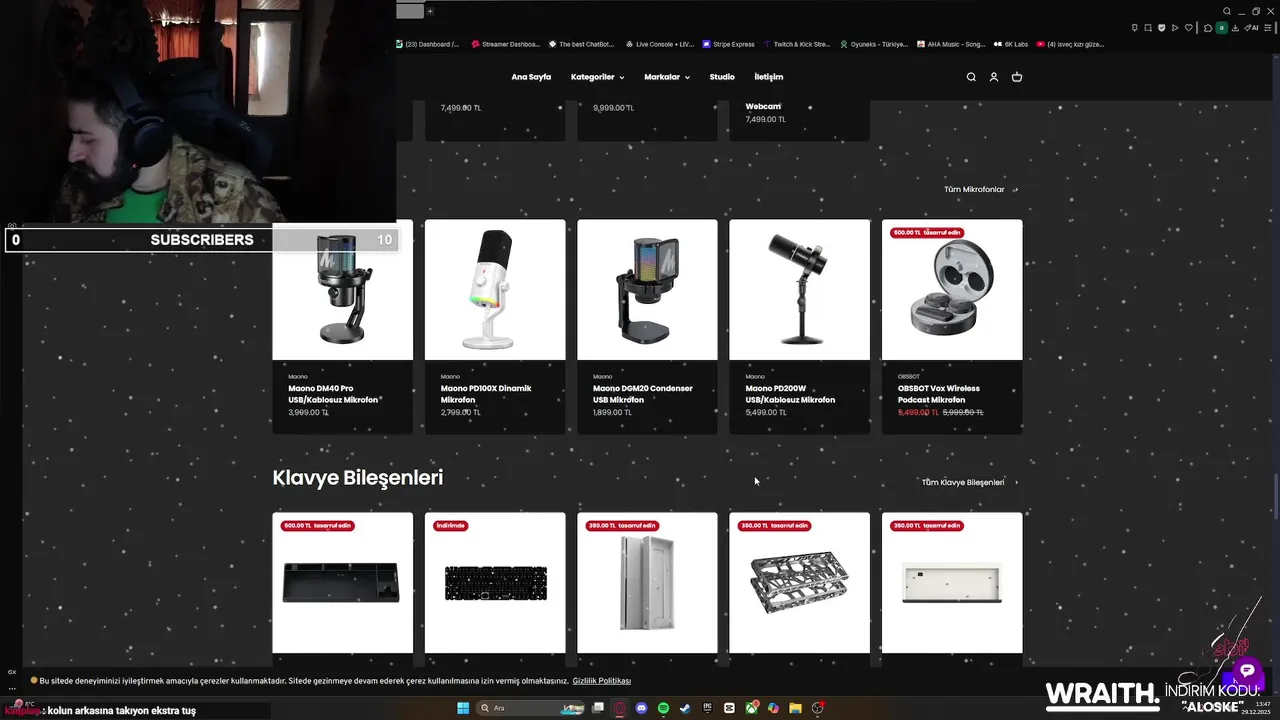Open the shopping cart icon

tap(1017, 77)
